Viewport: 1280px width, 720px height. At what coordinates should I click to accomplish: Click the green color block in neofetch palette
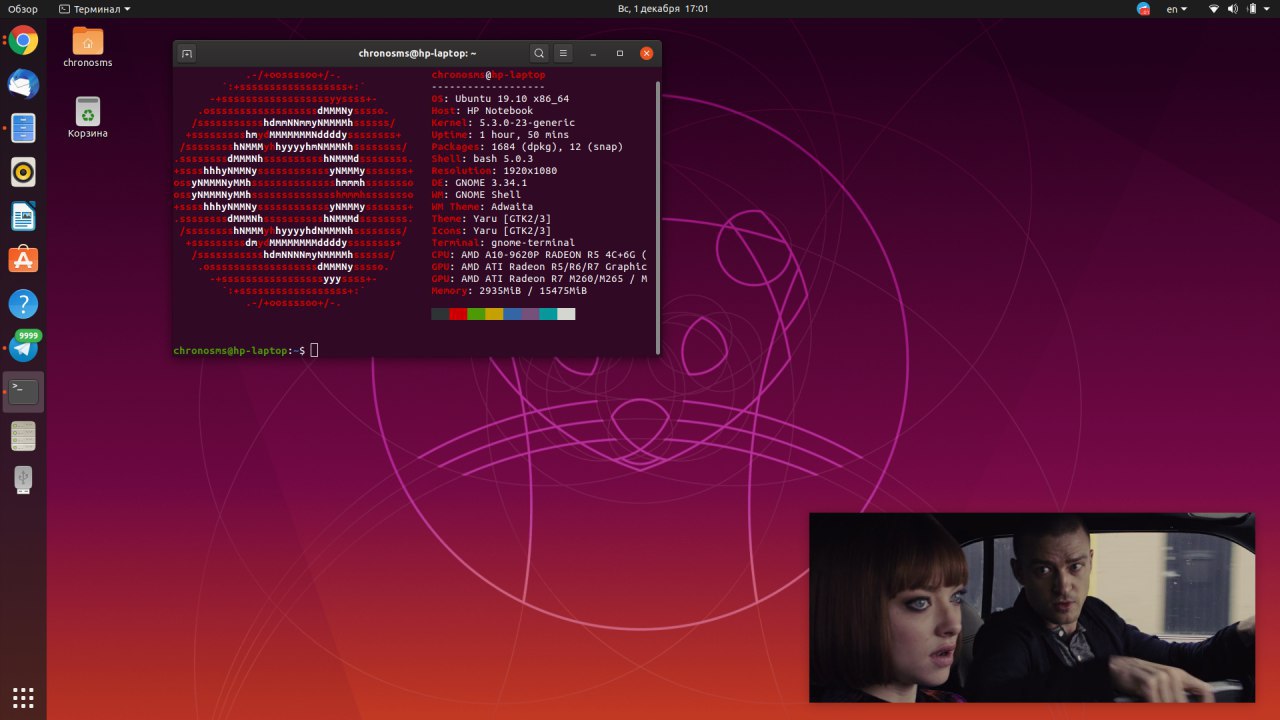[x=476, y=314]
